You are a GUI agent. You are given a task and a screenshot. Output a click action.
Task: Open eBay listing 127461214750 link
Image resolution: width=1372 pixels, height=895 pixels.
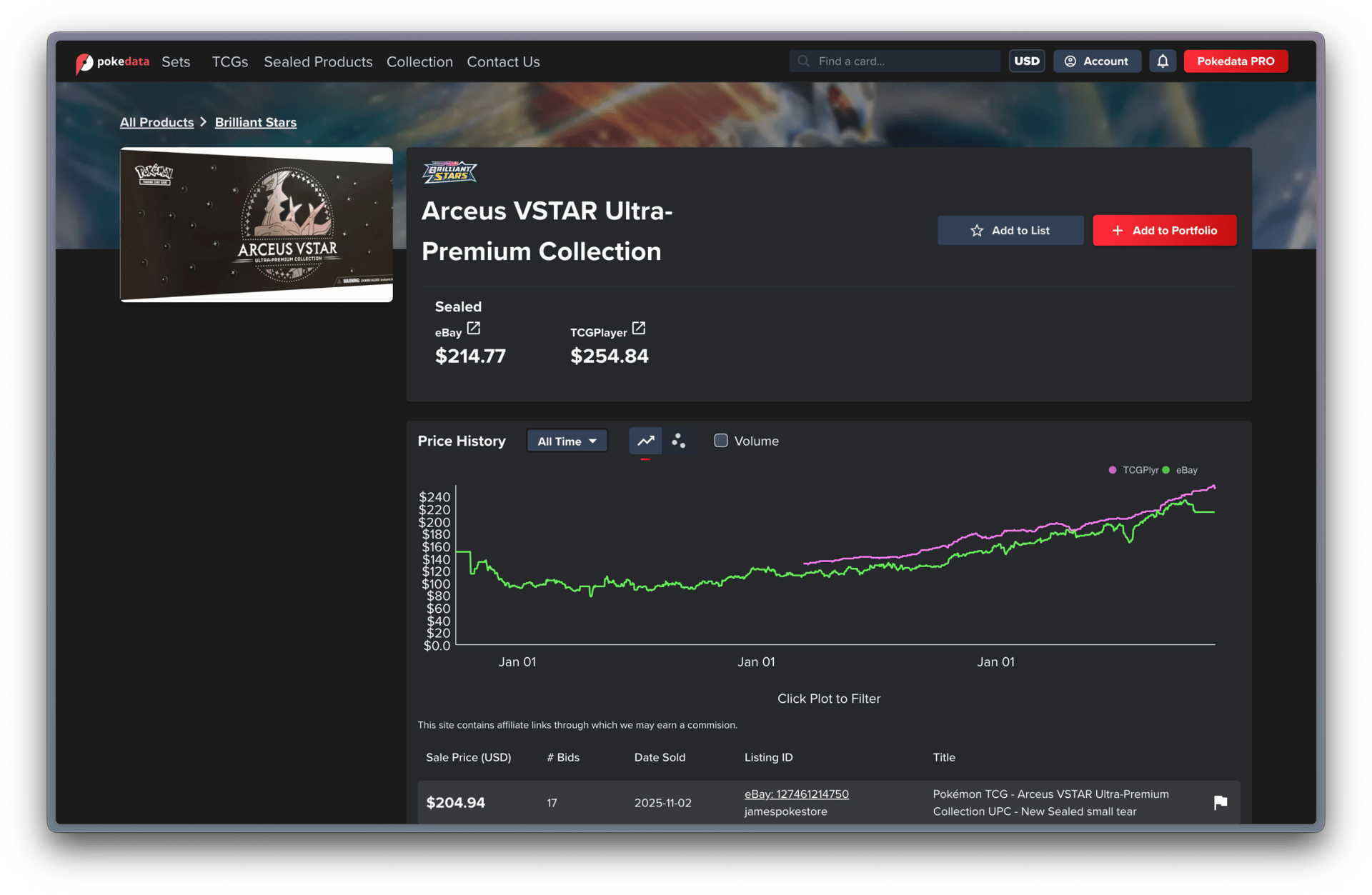click(x=796, y=794)
